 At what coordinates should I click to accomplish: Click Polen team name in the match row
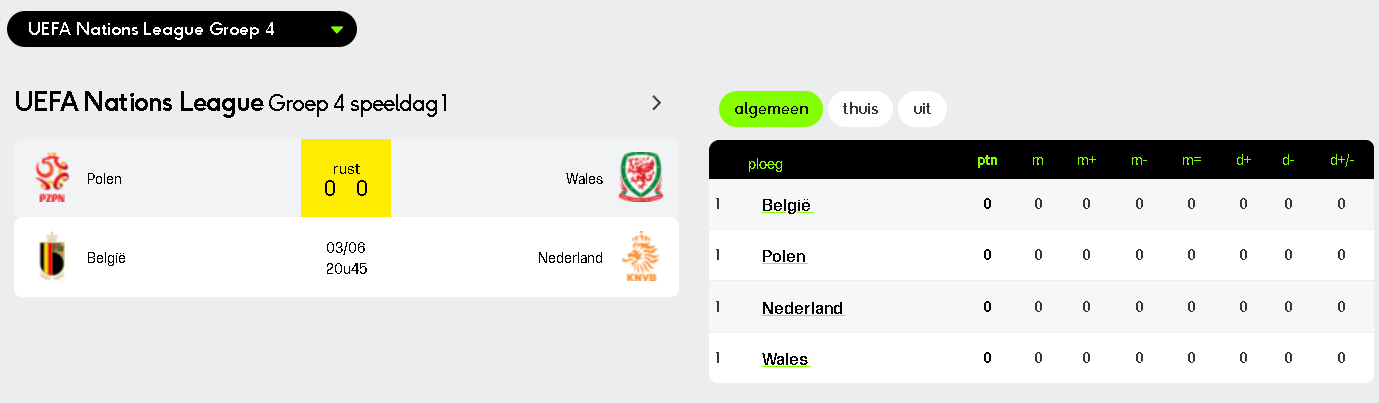pyautogui.click(x=104, y=179)
